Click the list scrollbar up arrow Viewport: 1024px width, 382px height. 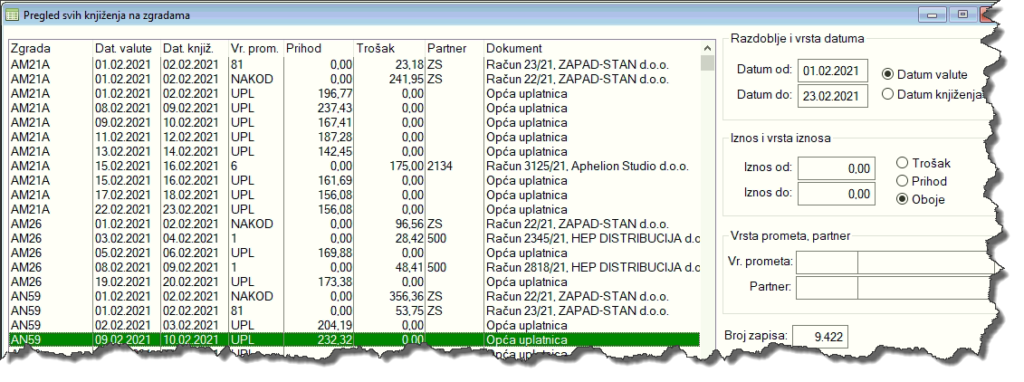[x=707, y=48]
